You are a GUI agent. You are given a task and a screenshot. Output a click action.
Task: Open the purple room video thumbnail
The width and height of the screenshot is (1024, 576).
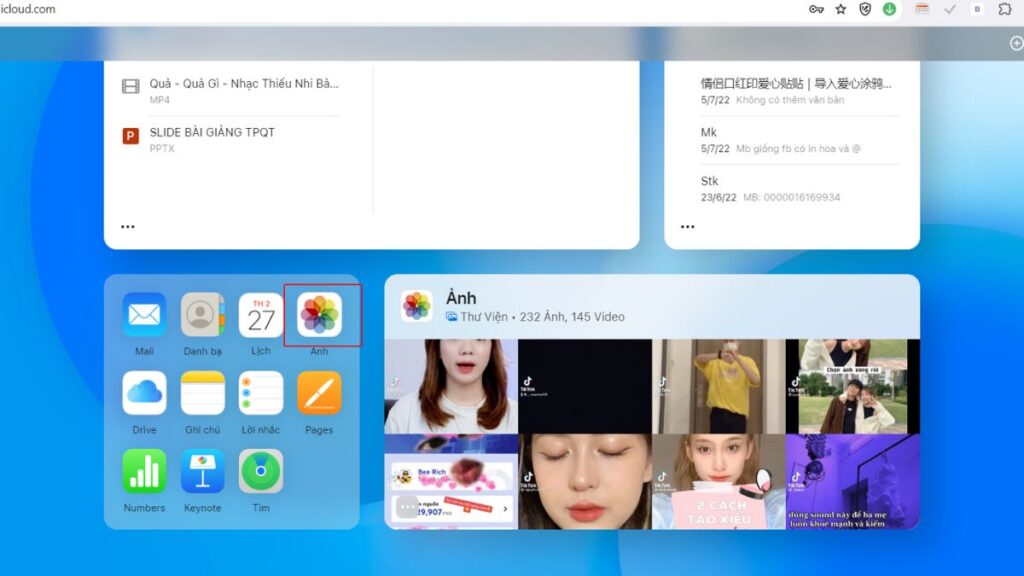click(x=853, y=482)
